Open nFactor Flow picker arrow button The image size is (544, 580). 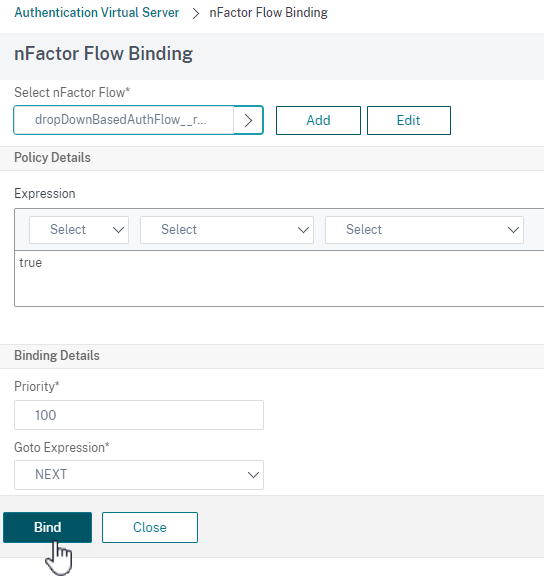pos(249,120)
